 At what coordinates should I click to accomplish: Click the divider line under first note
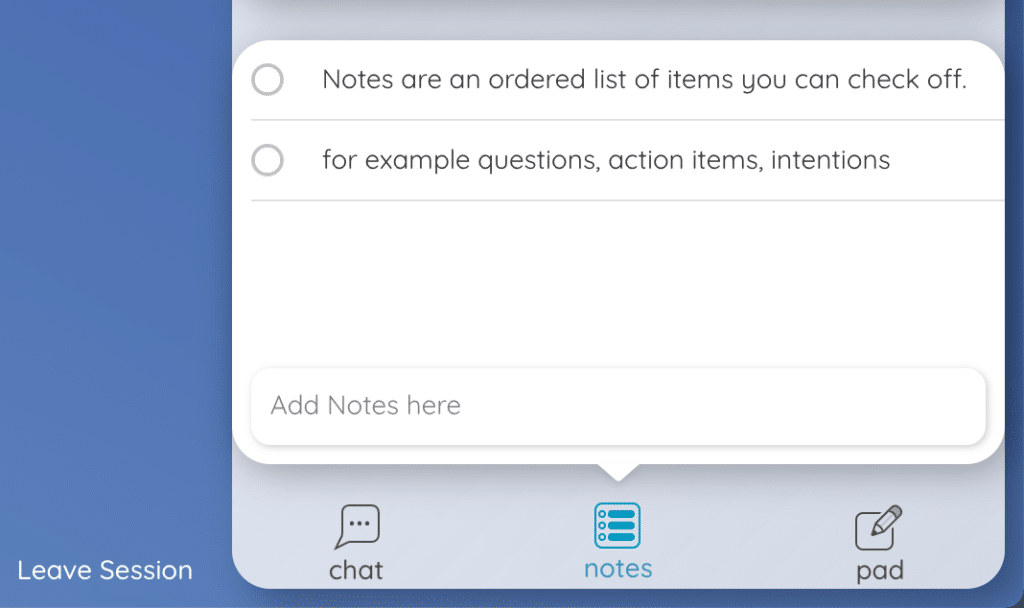click(x=628, y=120)
